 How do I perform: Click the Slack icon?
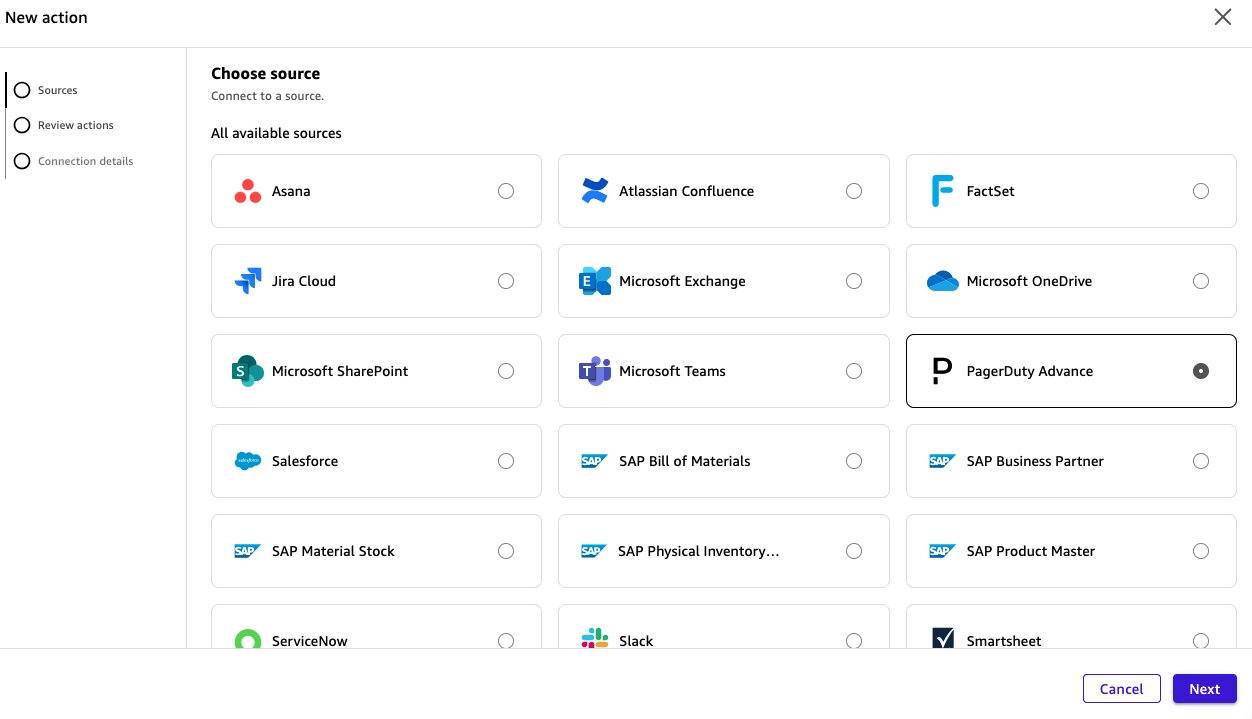coord(594,641)
